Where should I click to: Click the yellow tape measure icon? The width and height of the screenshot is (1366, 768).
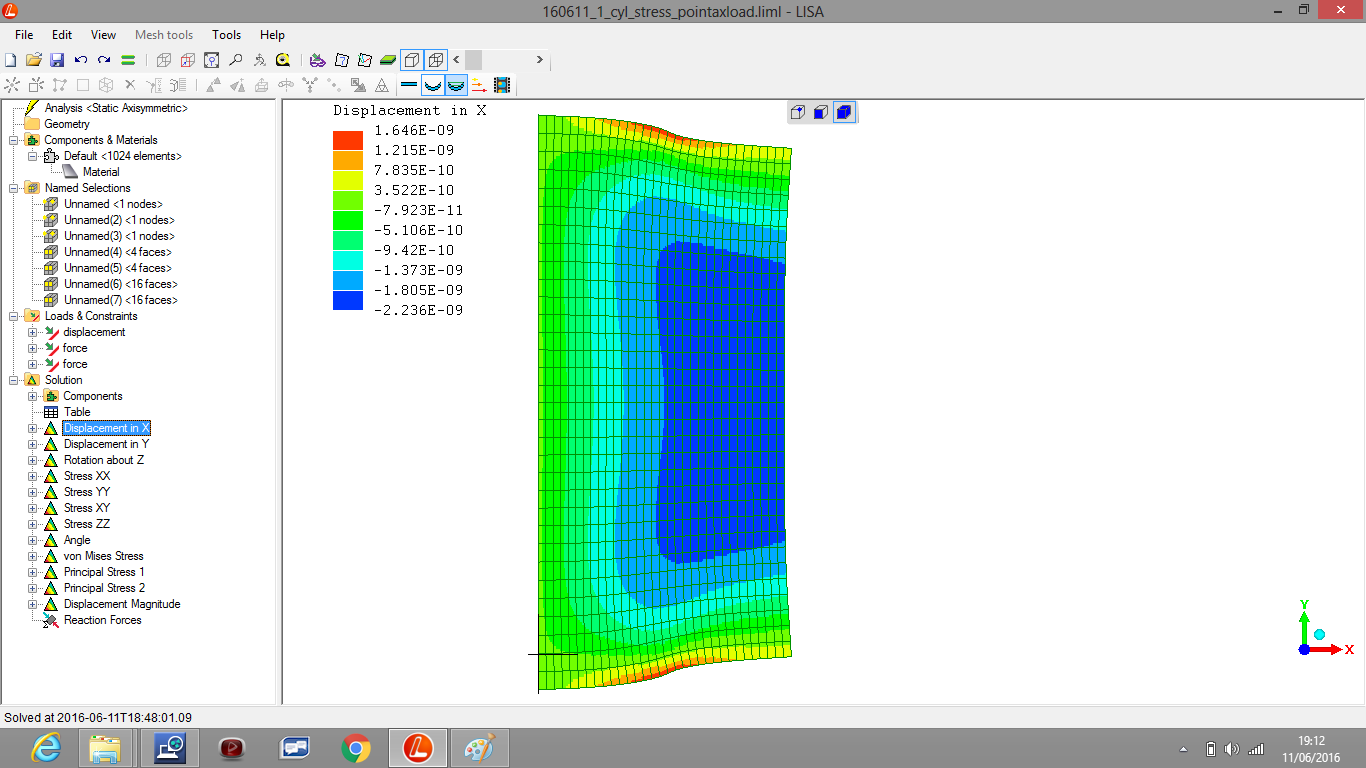pyautogui.click(x=283, y=60)
